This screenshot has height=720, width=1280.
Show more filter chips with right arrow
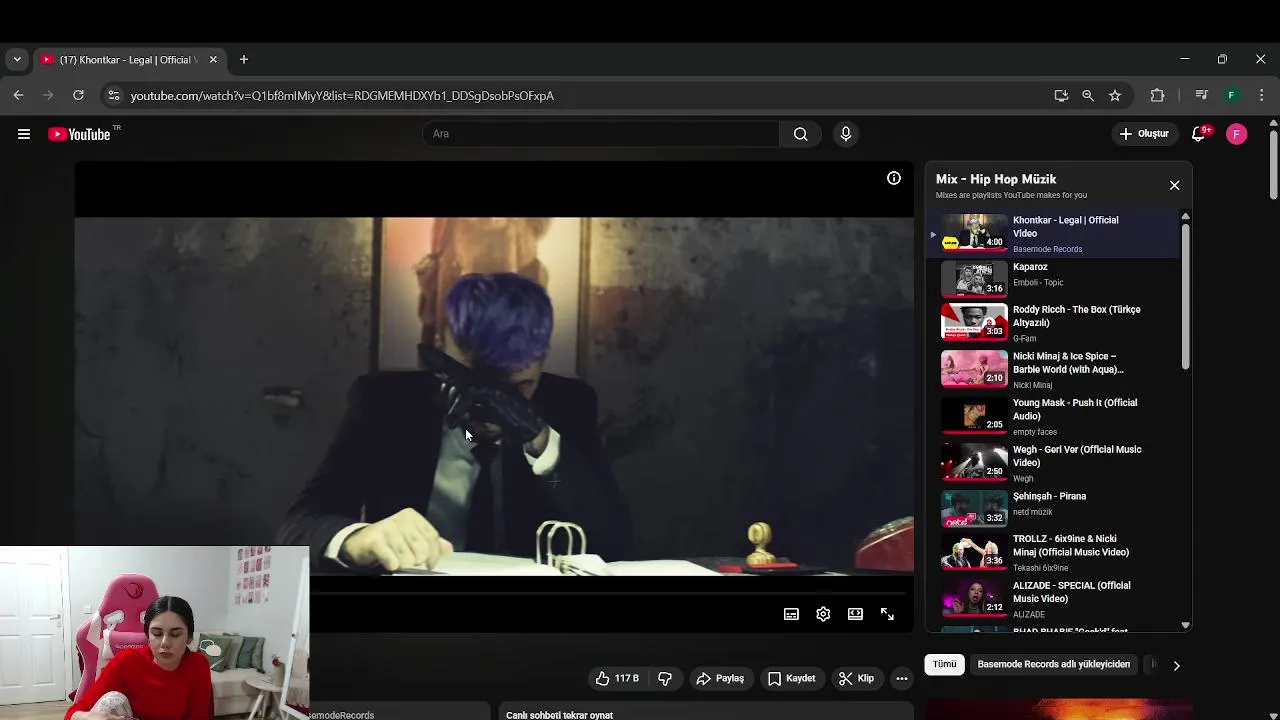pos(1176,665)
